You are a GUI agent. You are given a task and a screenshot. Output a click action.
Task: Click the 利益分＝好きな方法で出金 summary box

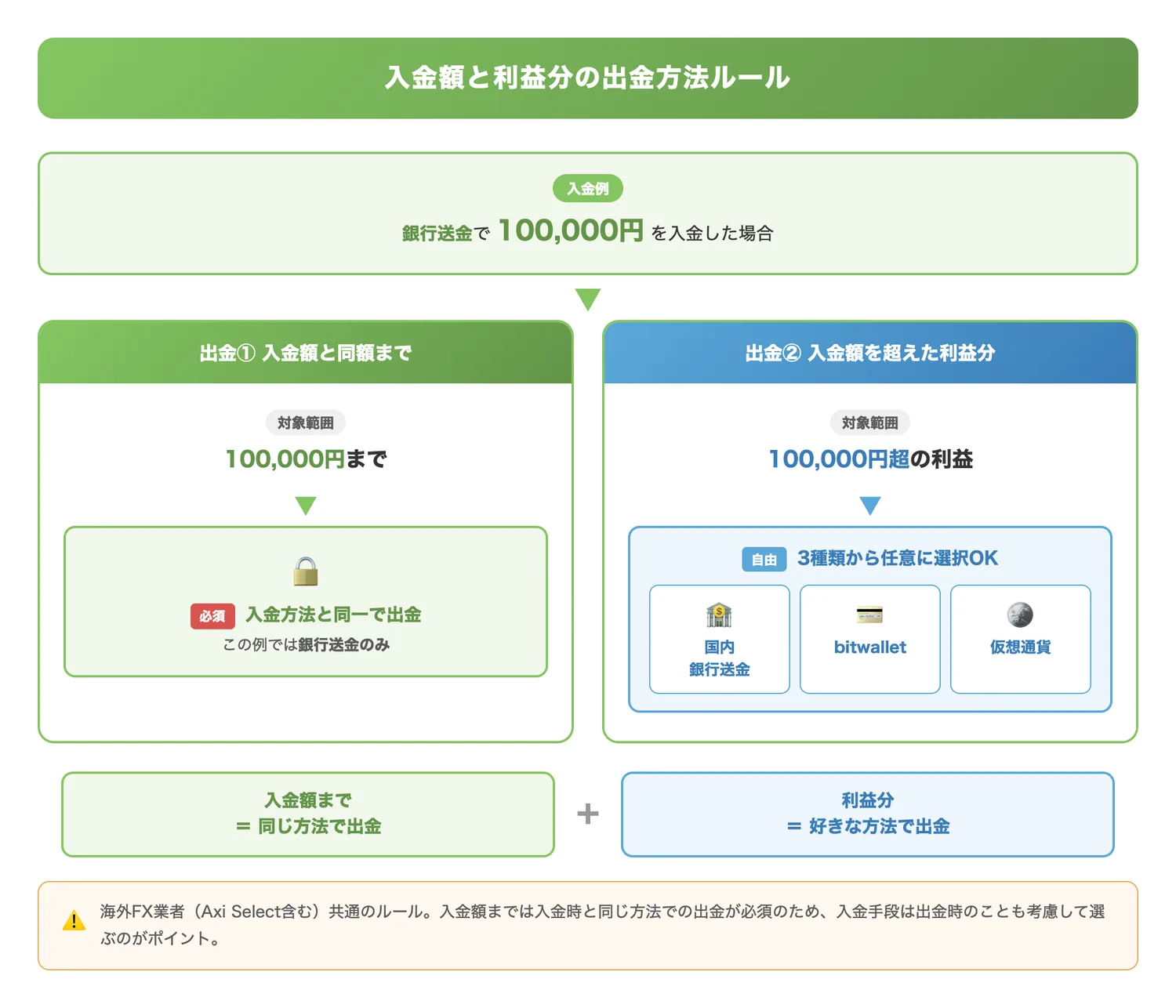pyautogui.click(x=868, y=814)
